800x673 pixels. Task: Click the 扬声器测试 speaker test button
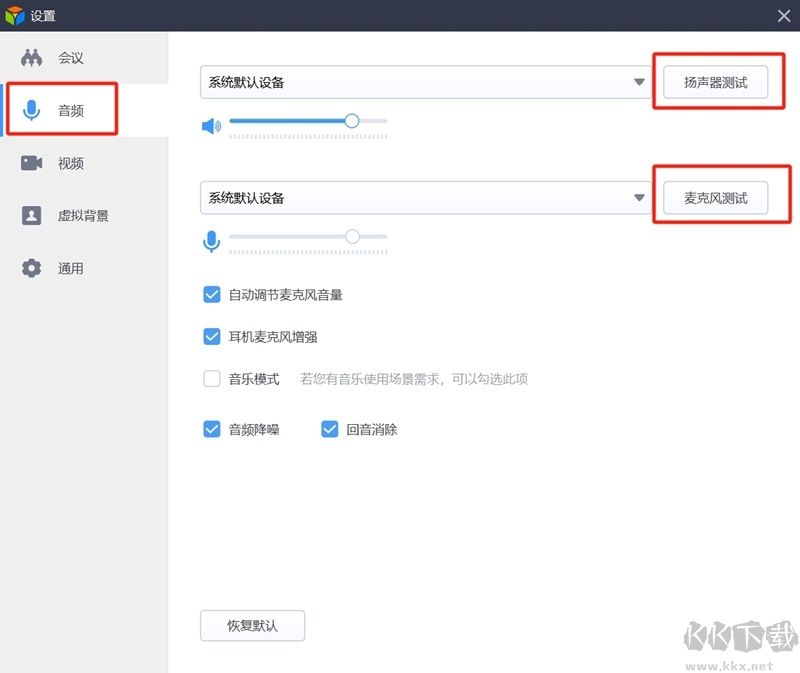pos(714,83)
